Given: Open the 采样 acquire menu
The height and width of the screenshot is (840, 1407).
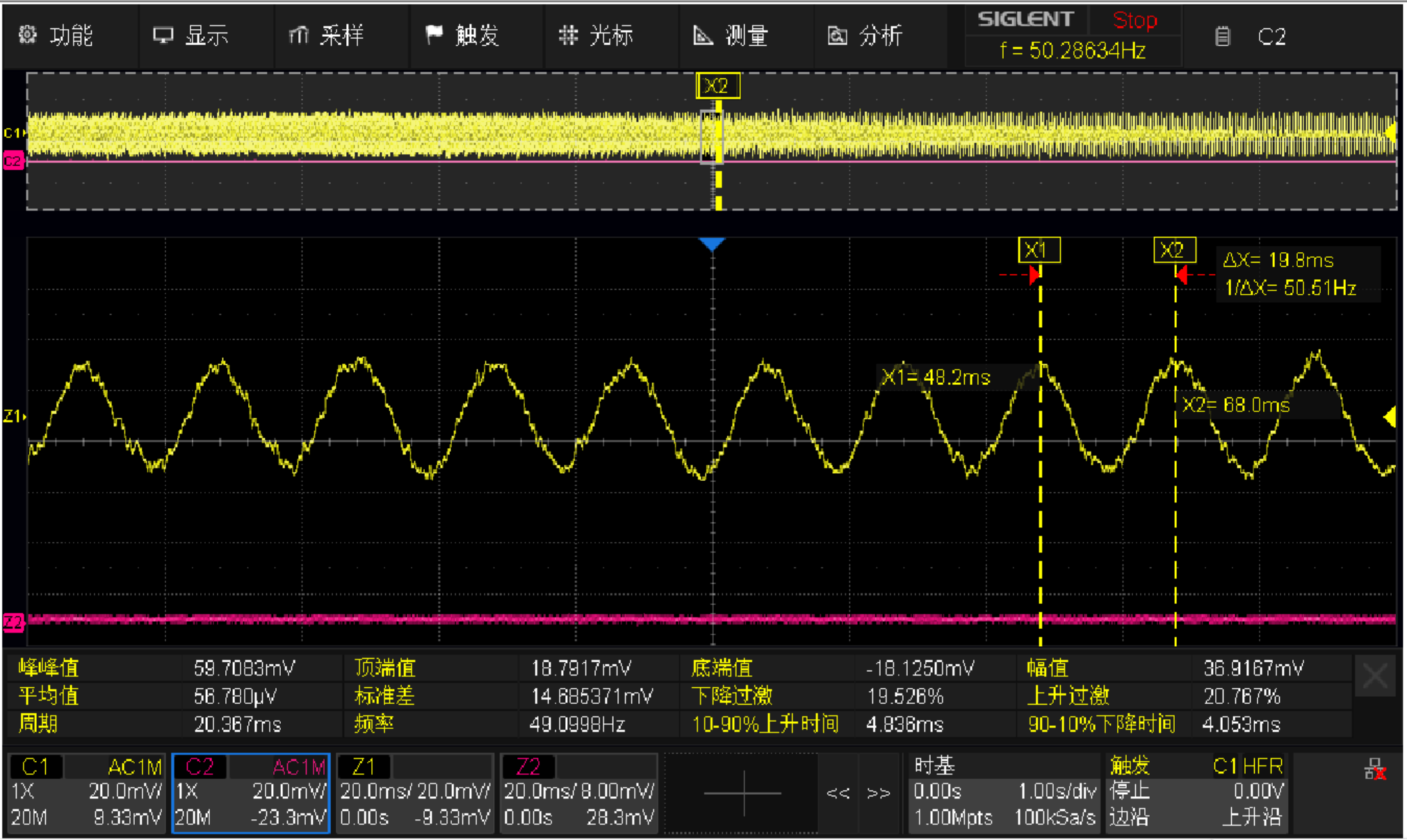Looking at the screenshot, I should tap(326, 35).
